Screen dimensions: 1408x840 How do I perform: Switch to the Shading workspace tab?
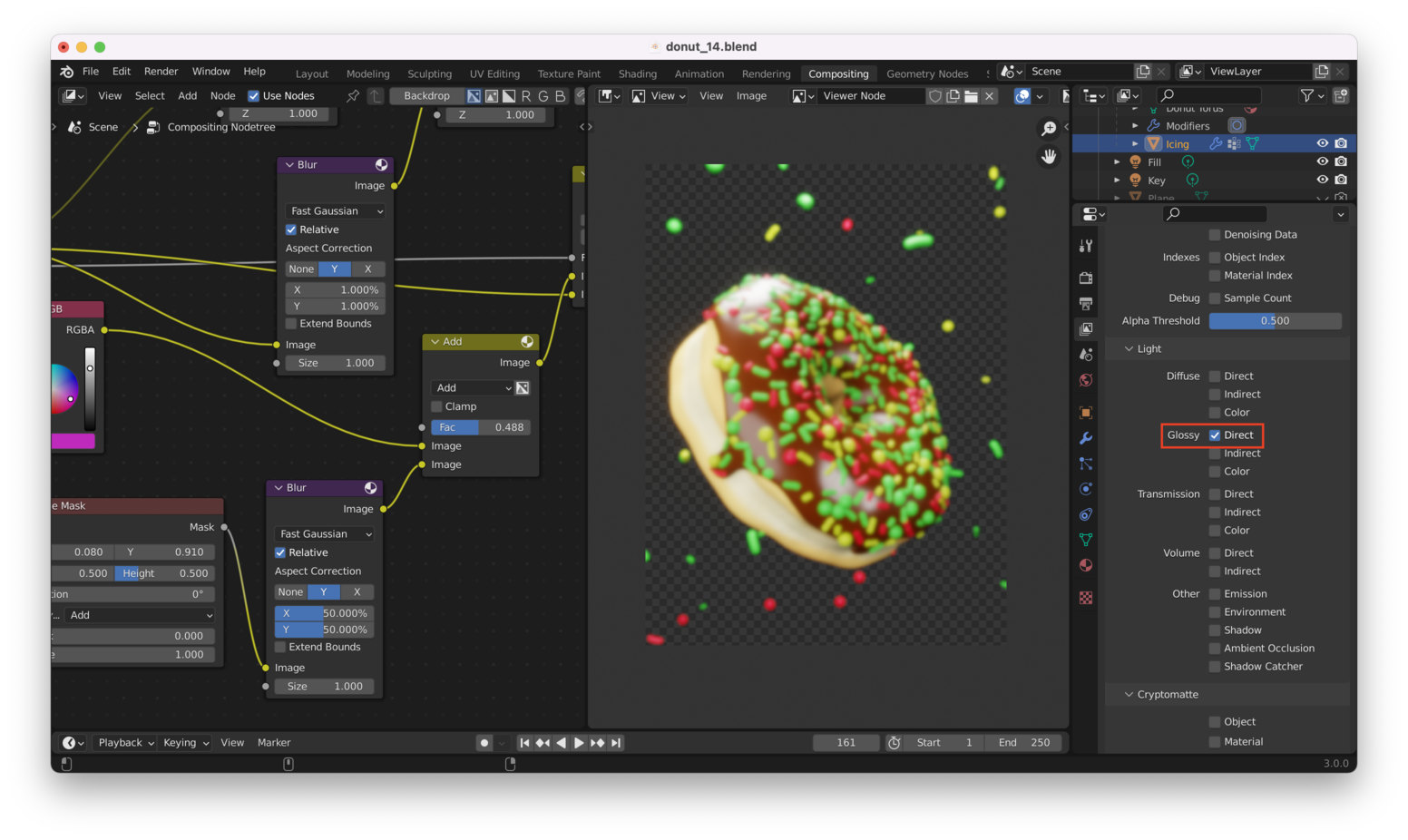click(637, 73)
